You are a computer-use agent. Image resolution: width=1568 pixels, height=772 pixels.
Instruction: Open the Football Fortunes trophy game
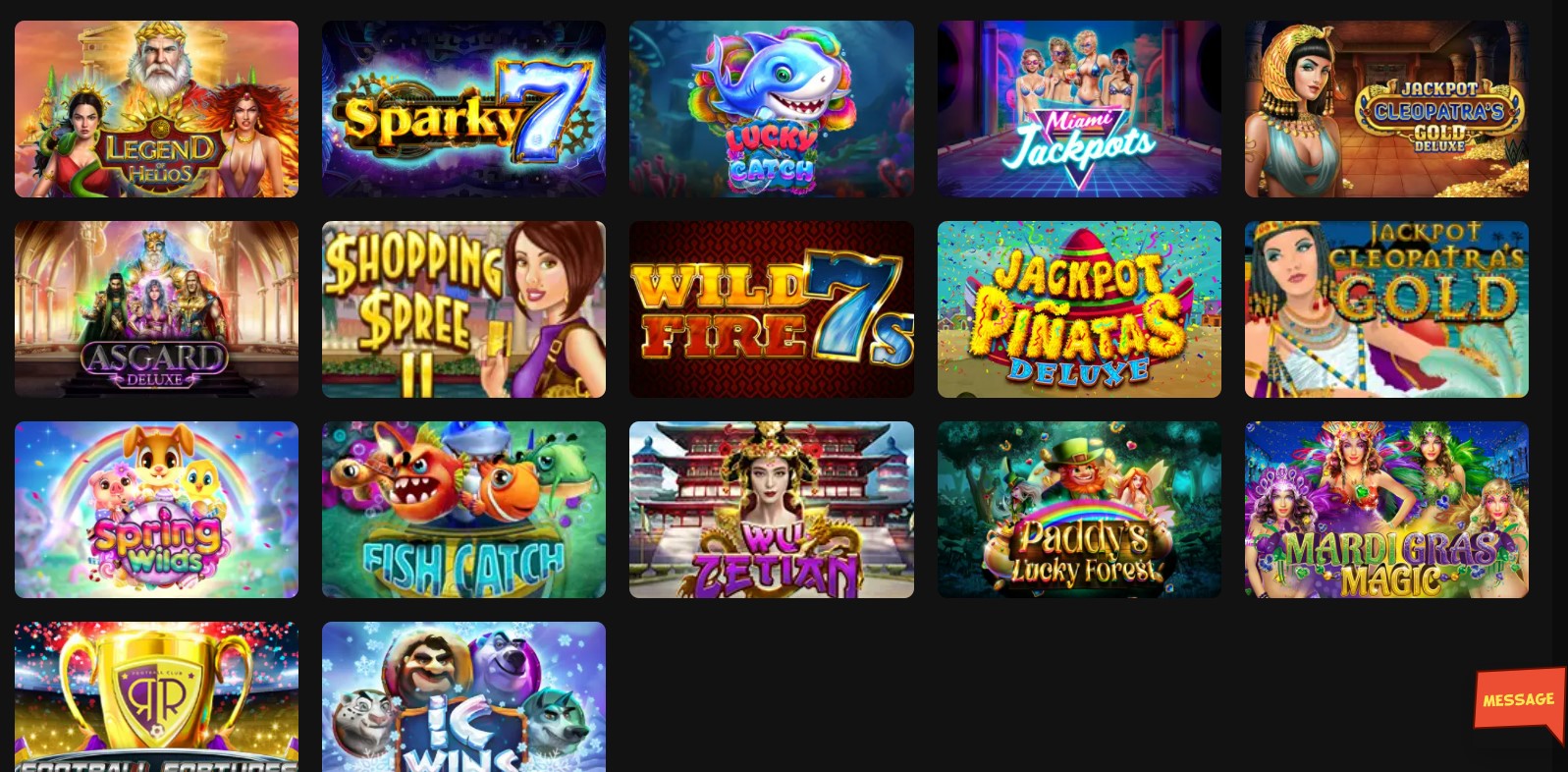tap(156, 697)
